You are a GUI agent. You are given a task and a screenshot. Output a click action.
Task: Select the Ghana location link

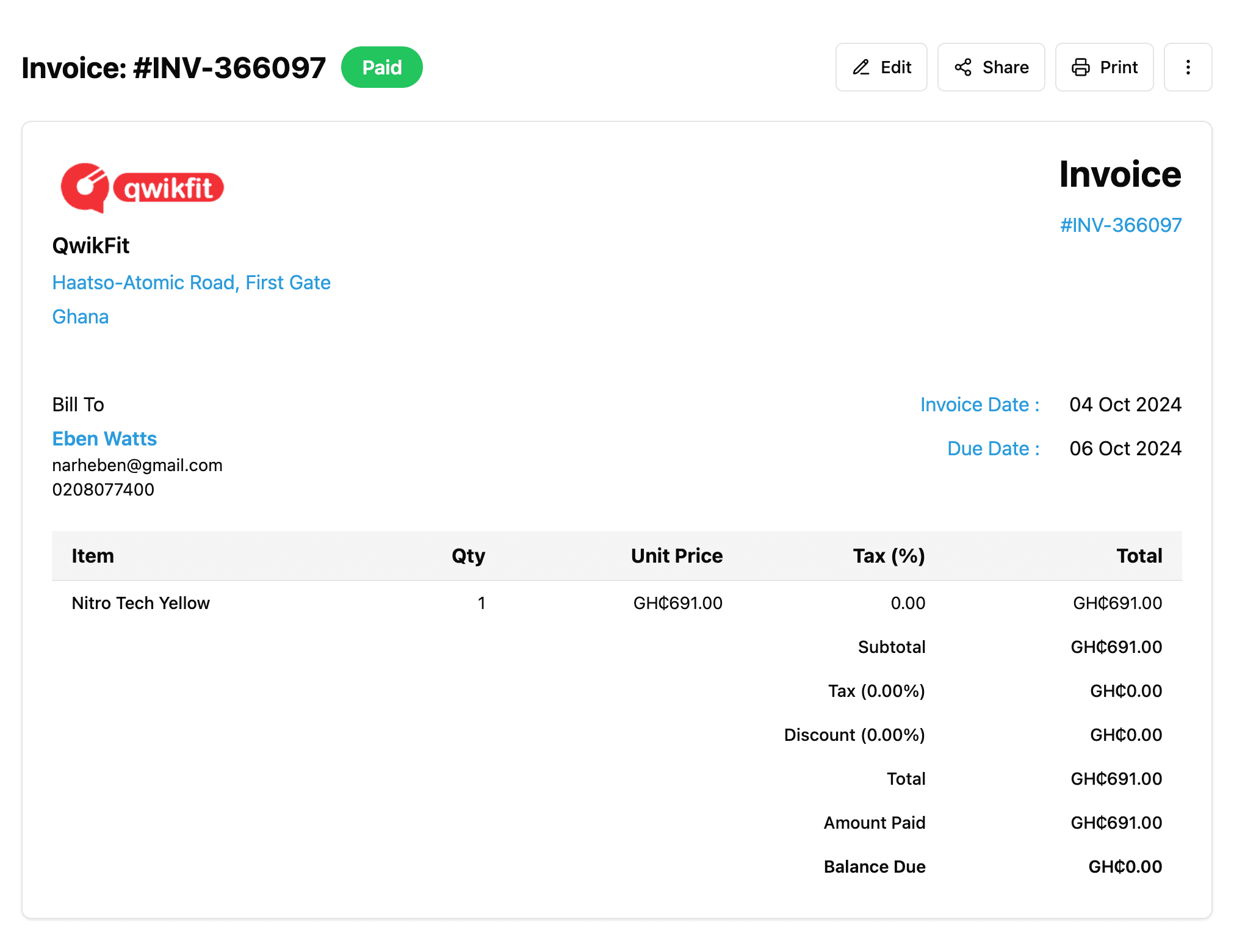point(80,317)
